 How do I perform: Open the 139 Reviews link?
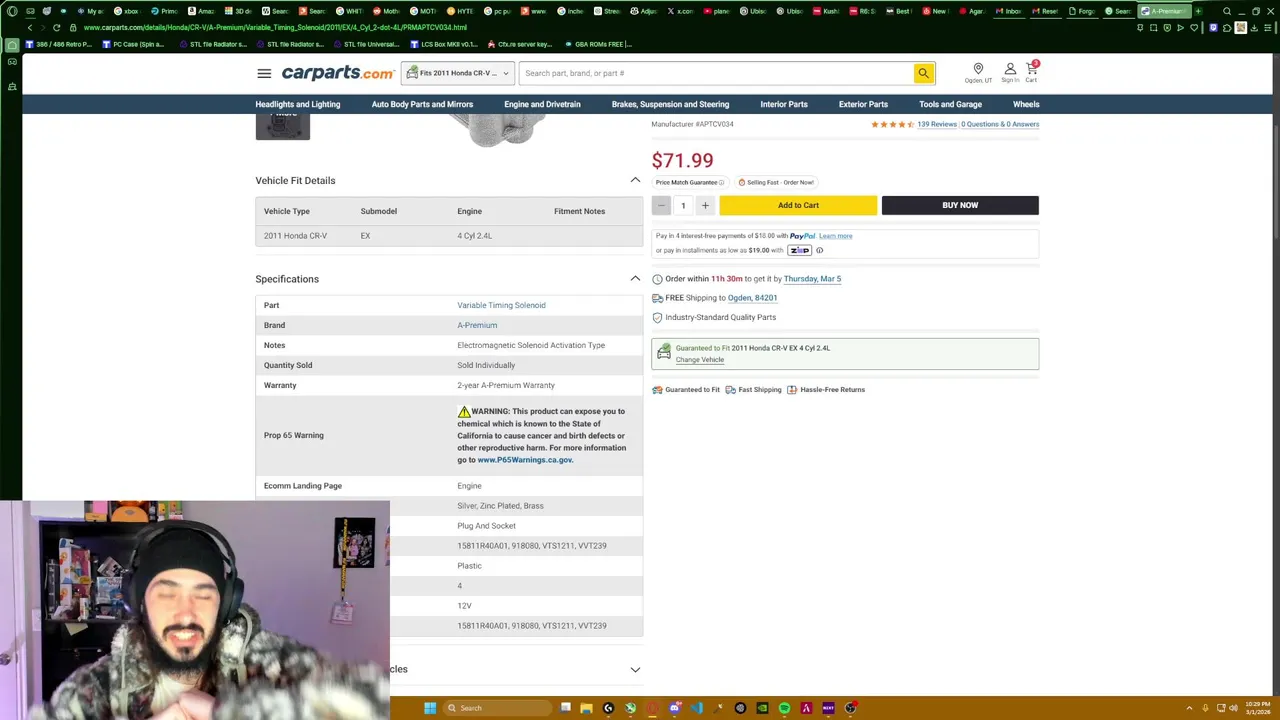[937, 124]
